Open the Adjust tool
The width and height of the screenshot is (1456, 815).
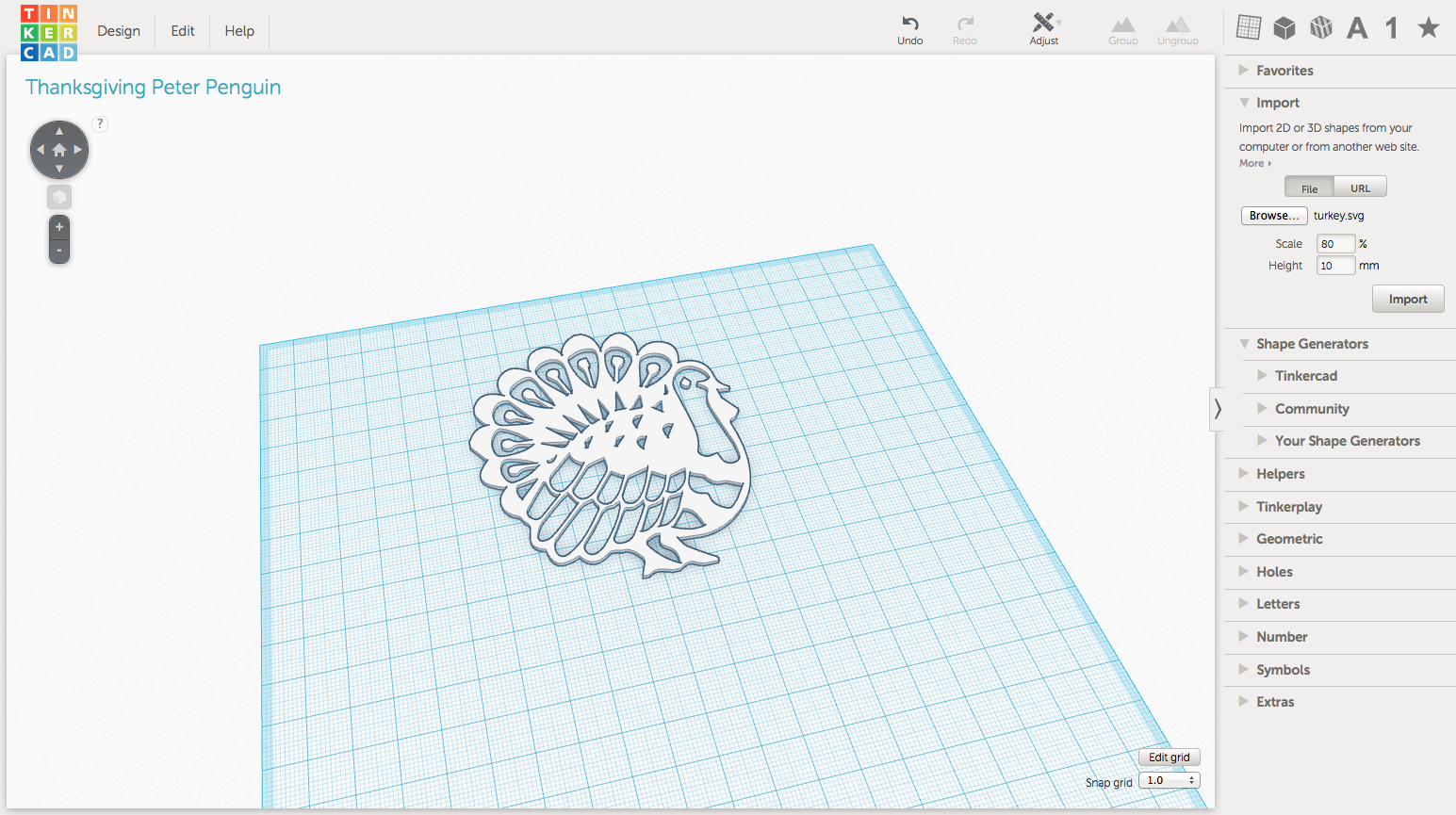pyautogui.click(x=1043, y=24)
